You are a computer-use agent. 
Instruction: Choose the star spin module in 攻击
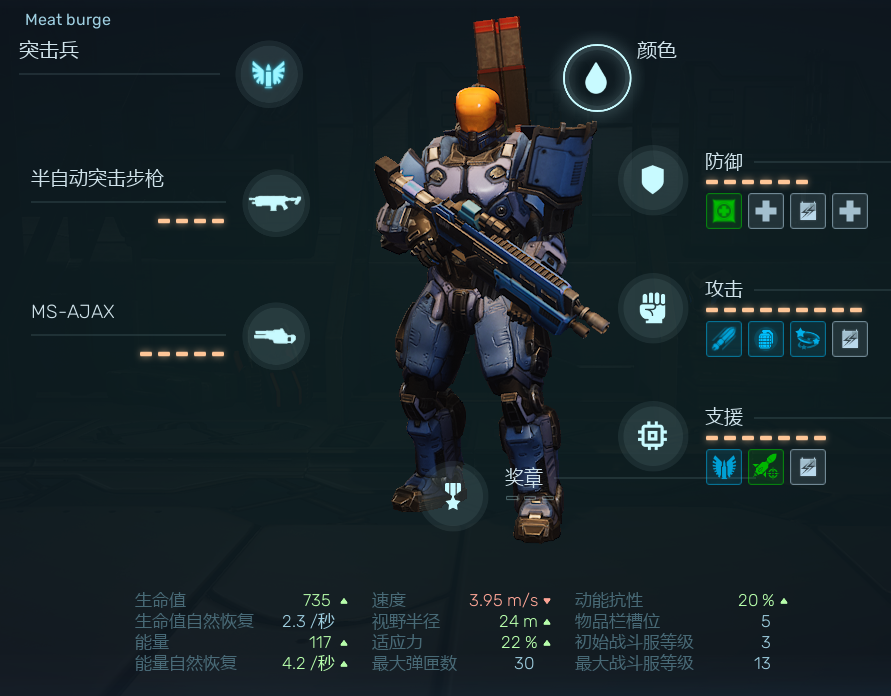[x=808, y=339]
